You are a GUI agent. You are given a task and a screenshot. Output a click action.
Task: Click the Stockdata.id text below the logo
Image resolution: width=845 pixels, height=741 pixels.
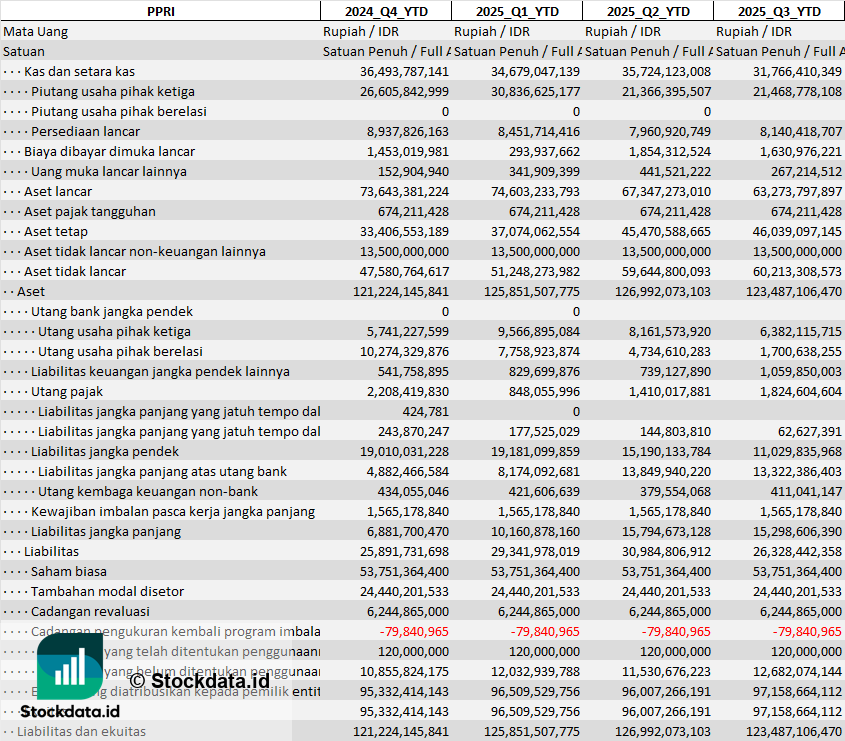tap(70, 711)
